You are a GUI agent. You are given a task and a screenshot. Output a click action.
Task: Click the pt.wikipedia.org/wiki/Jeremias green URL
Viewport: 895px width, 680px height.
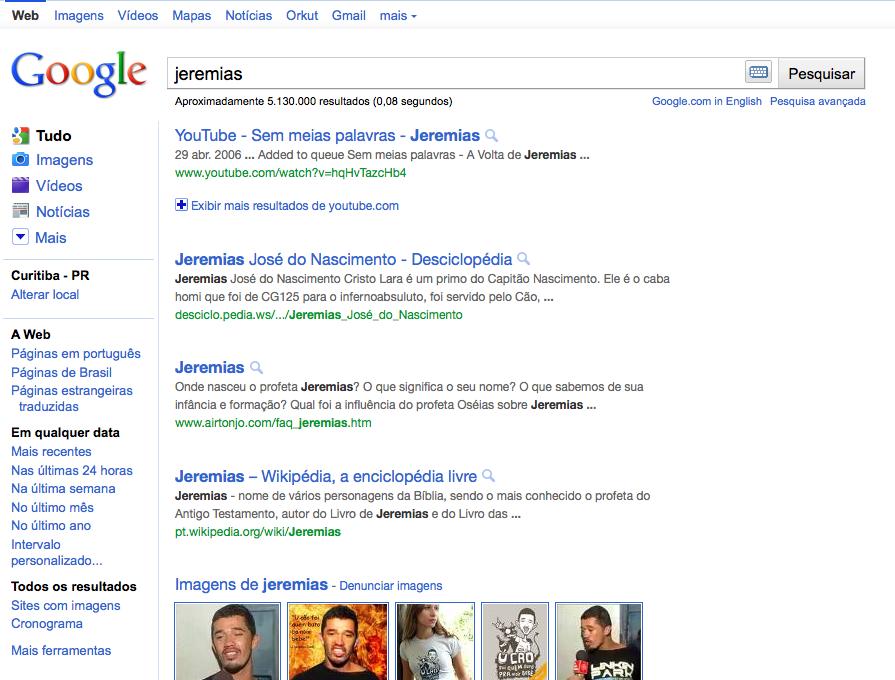[x=258, y=532]
